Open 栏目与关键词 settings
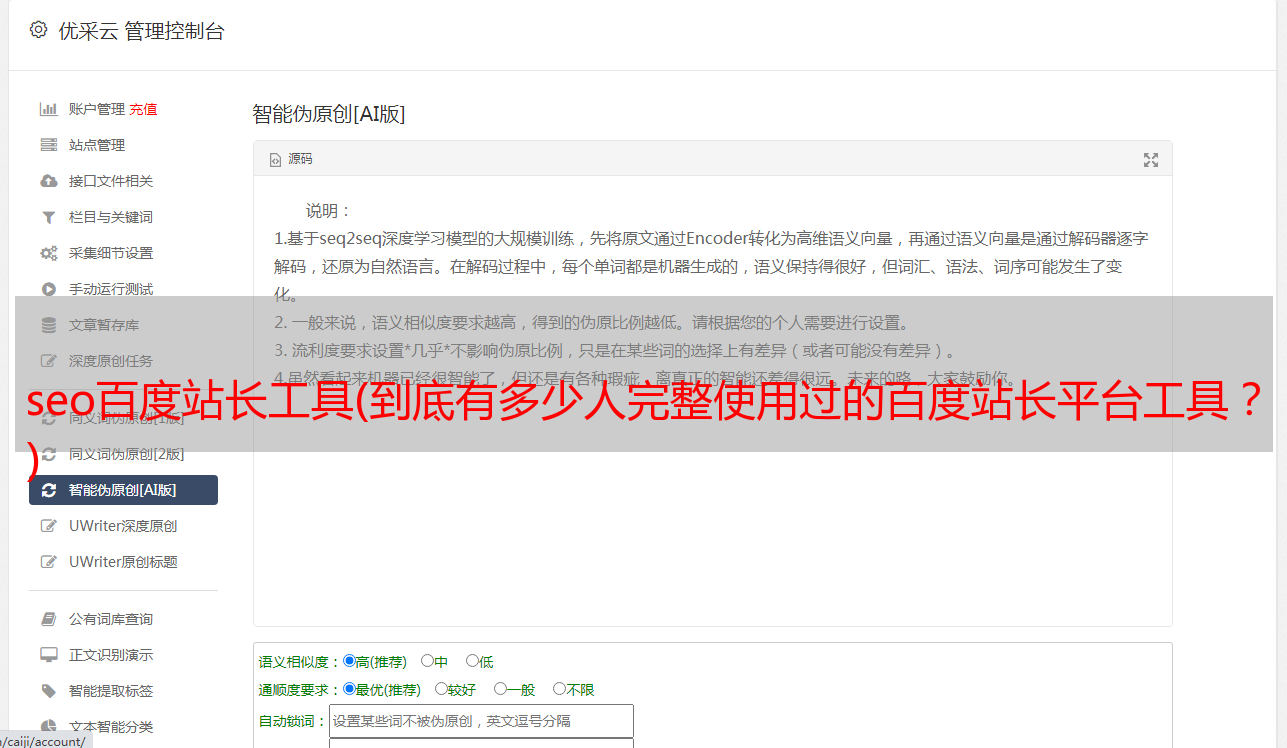Viewport: 1287px width, 748px height. 111,217
